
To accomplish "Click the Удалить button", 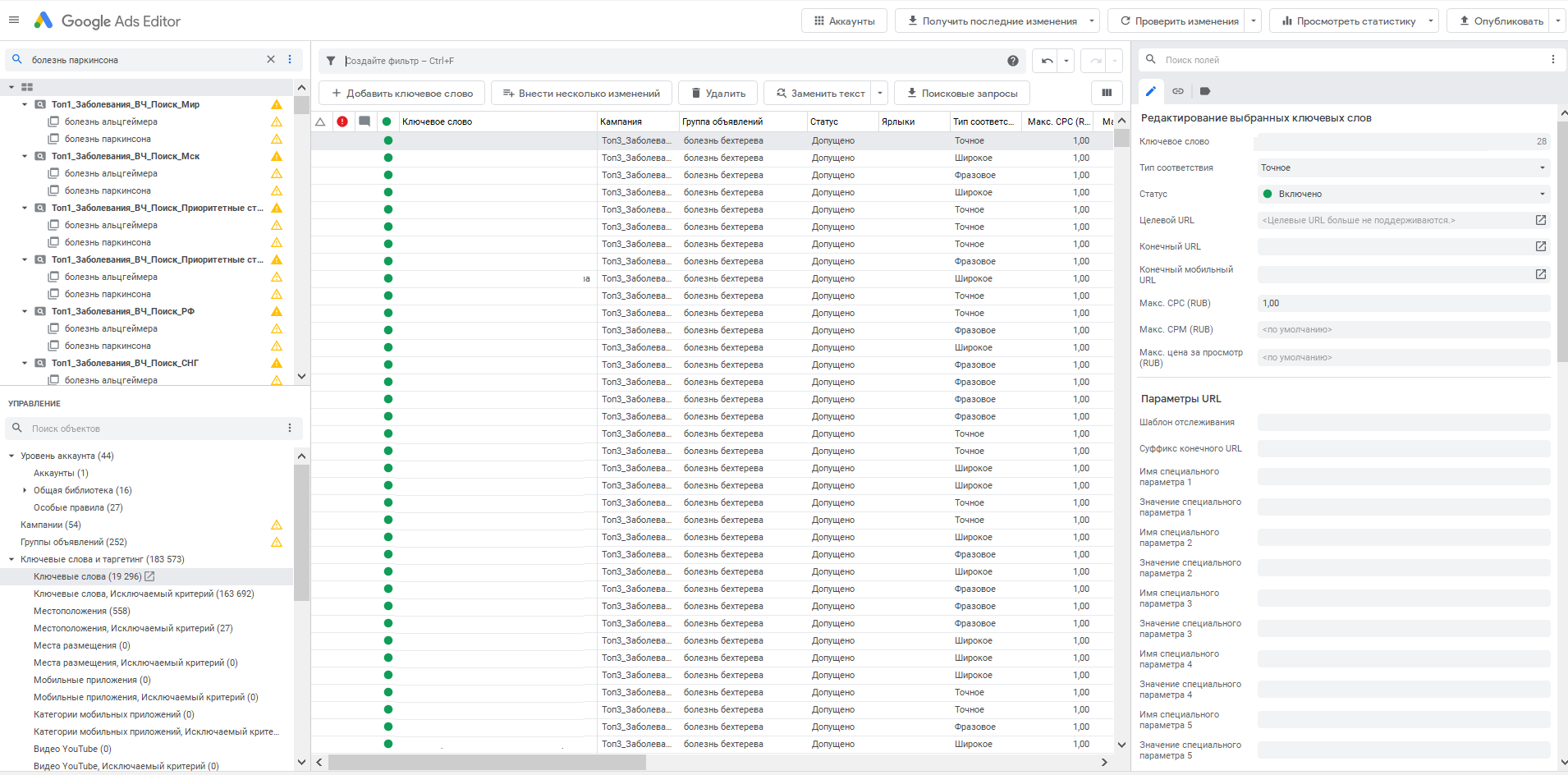I will pyautogui.click(x=718, y=94).
